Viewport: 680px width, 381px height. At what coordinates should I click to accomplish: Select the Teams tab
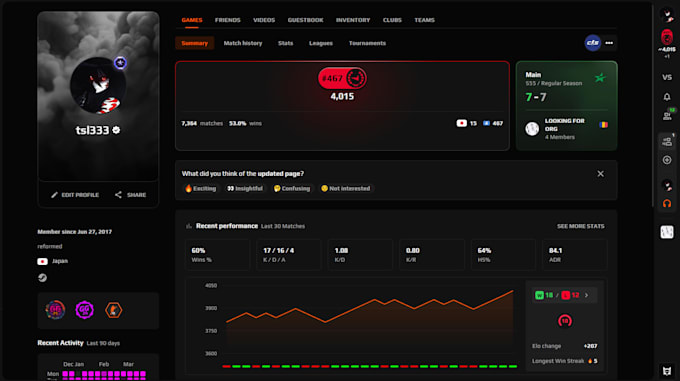(x=424, y=20)
